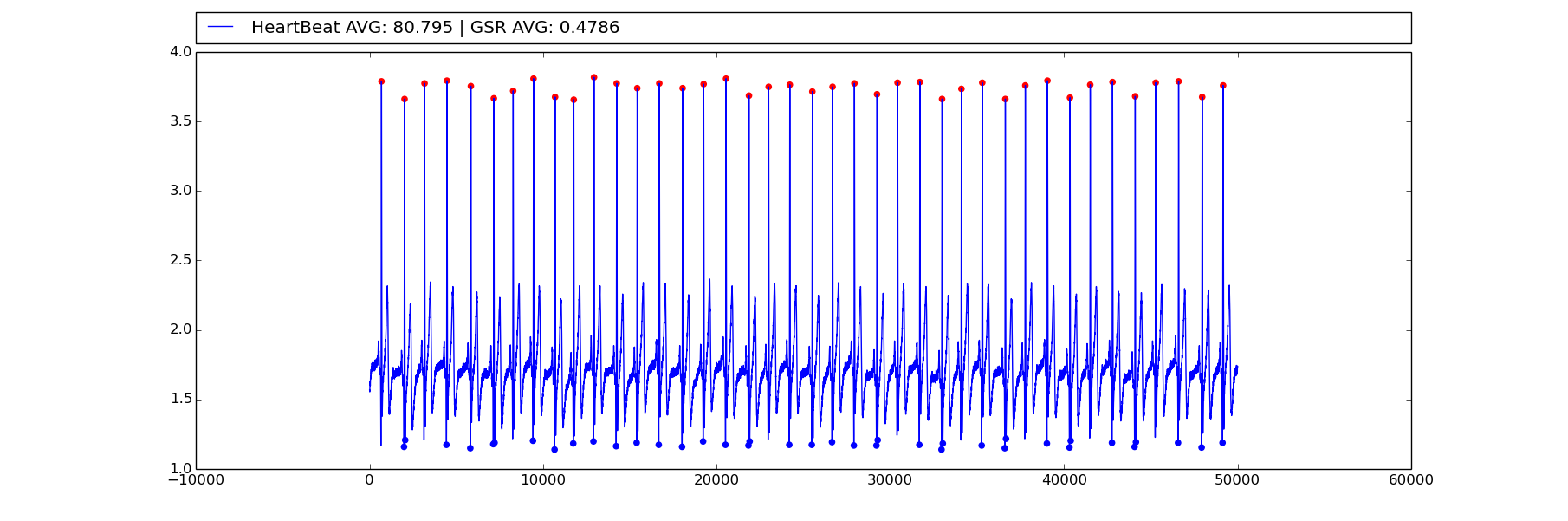Click the 2.0 y-axis tick label
1568x521 pixels.
tap(180, 330)
